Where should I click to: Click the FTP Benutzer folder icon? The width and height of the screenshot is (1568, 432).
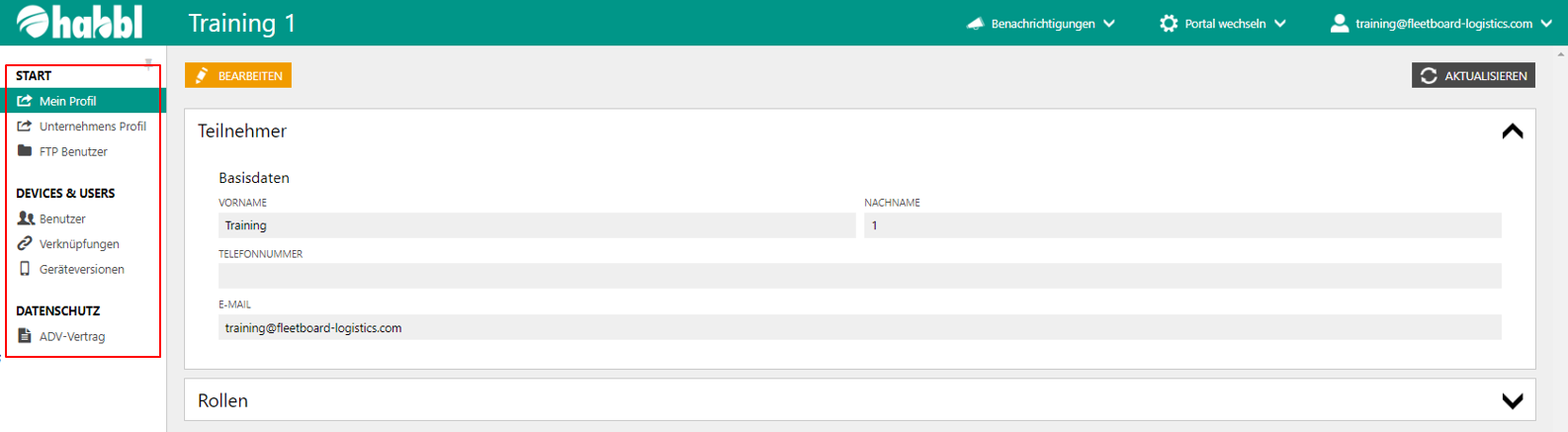click(x=25, y=151)
